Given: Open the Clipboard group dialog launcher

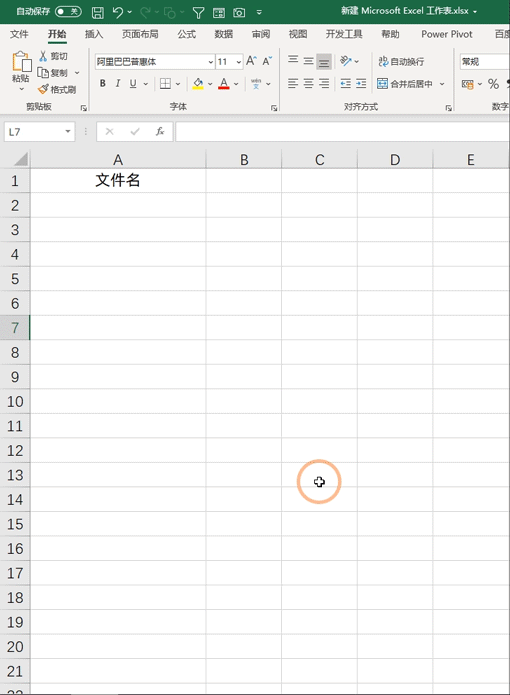Looking at the screenshot, I should [84, 108].
